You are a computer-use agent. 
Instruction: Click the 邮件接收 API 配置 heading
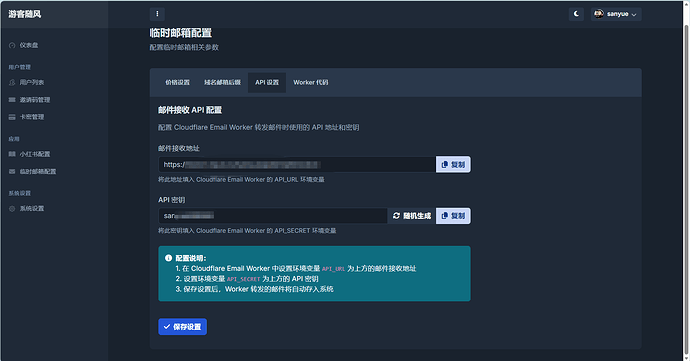[190, 110]
